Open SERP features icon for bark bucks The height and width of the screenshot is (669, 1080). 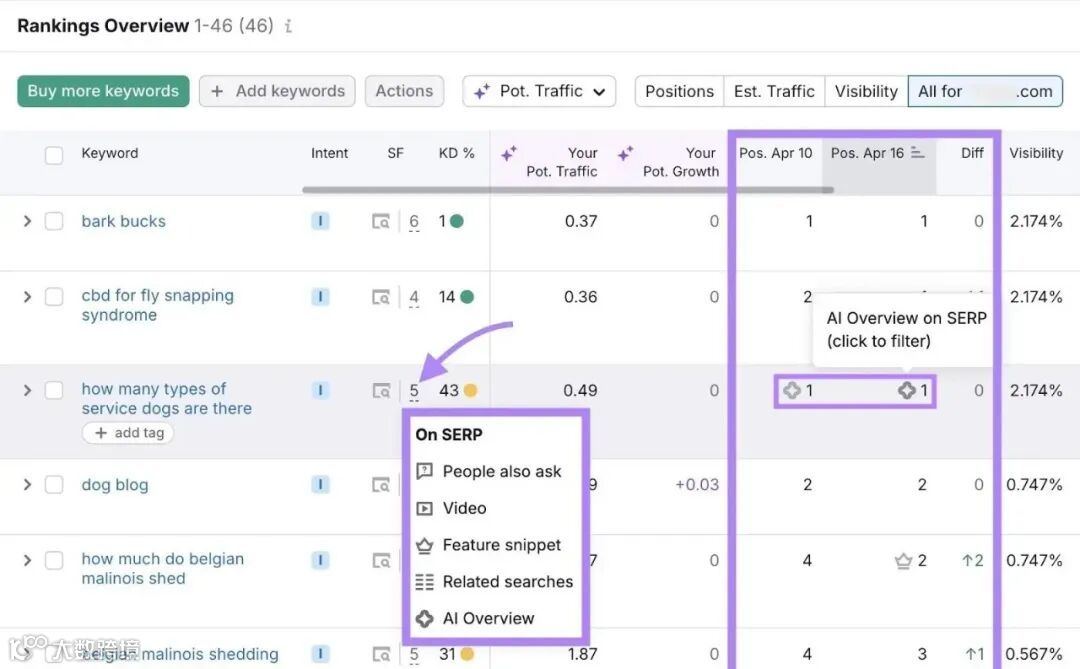[x=381, y=222]
